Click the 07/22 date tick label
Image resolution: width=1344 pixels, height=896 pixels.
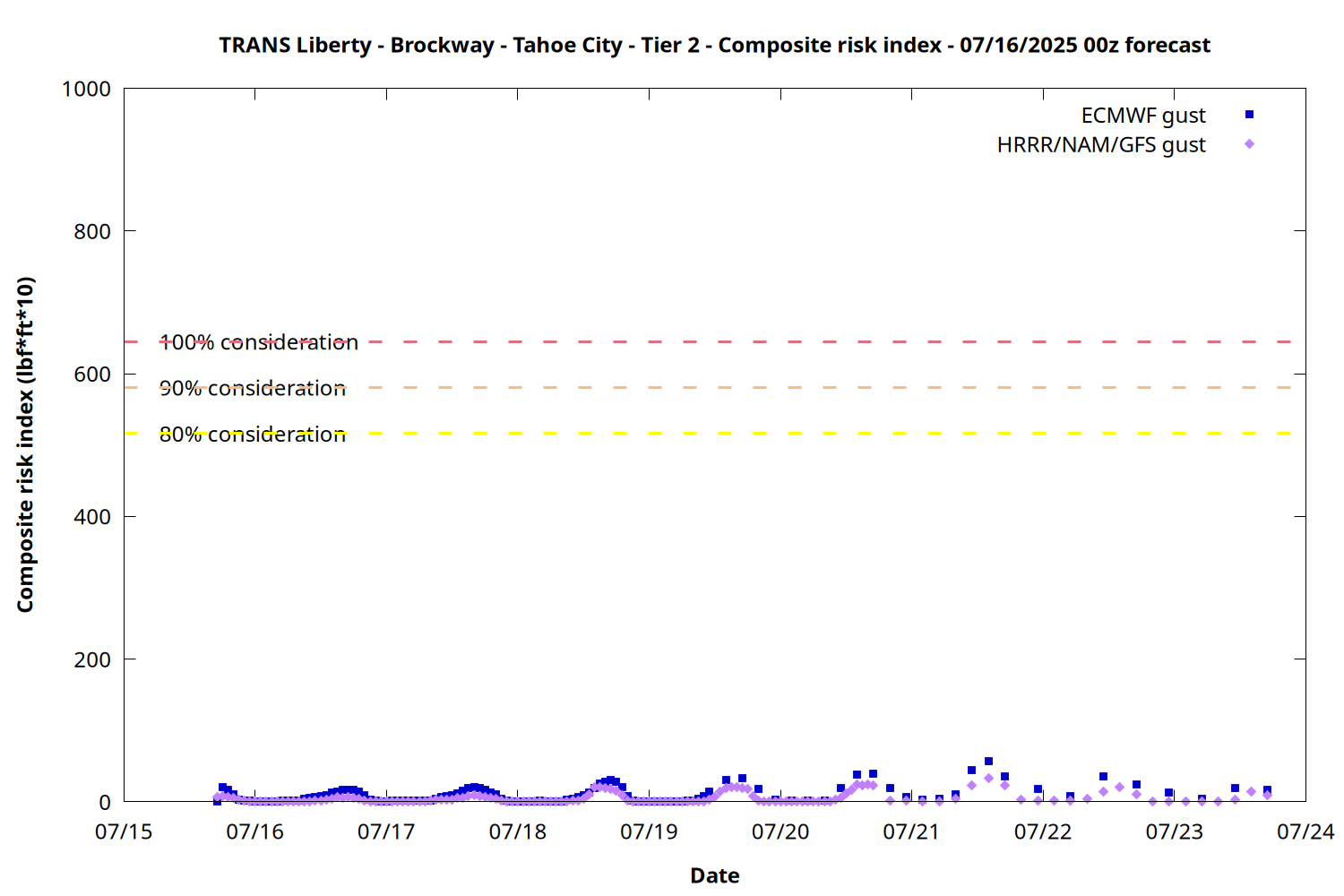click(x=1043, y=831)
